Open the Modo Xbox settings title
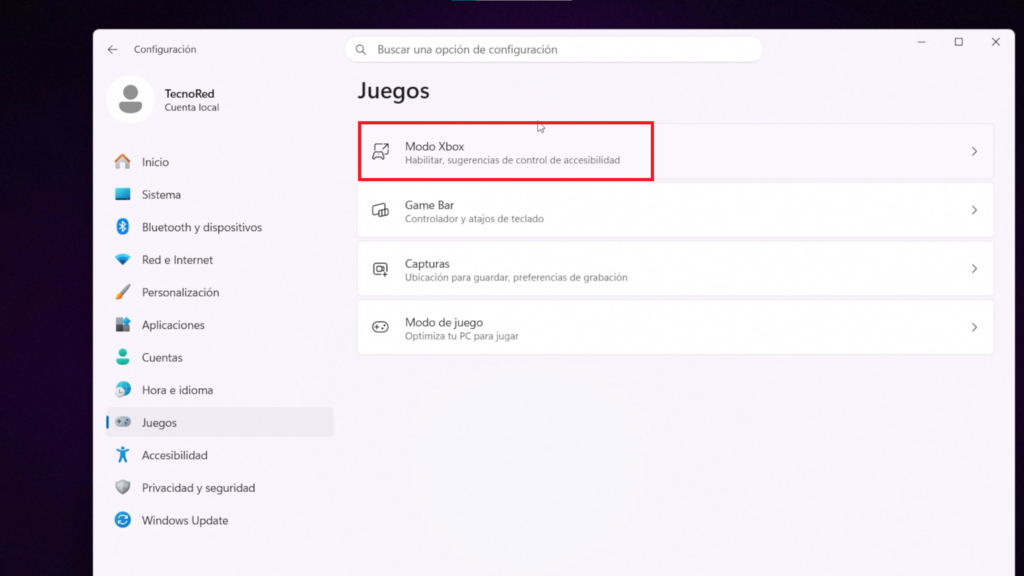This screenshot has height=576, width=1024. pyautogui.click(x=434, y=146)
